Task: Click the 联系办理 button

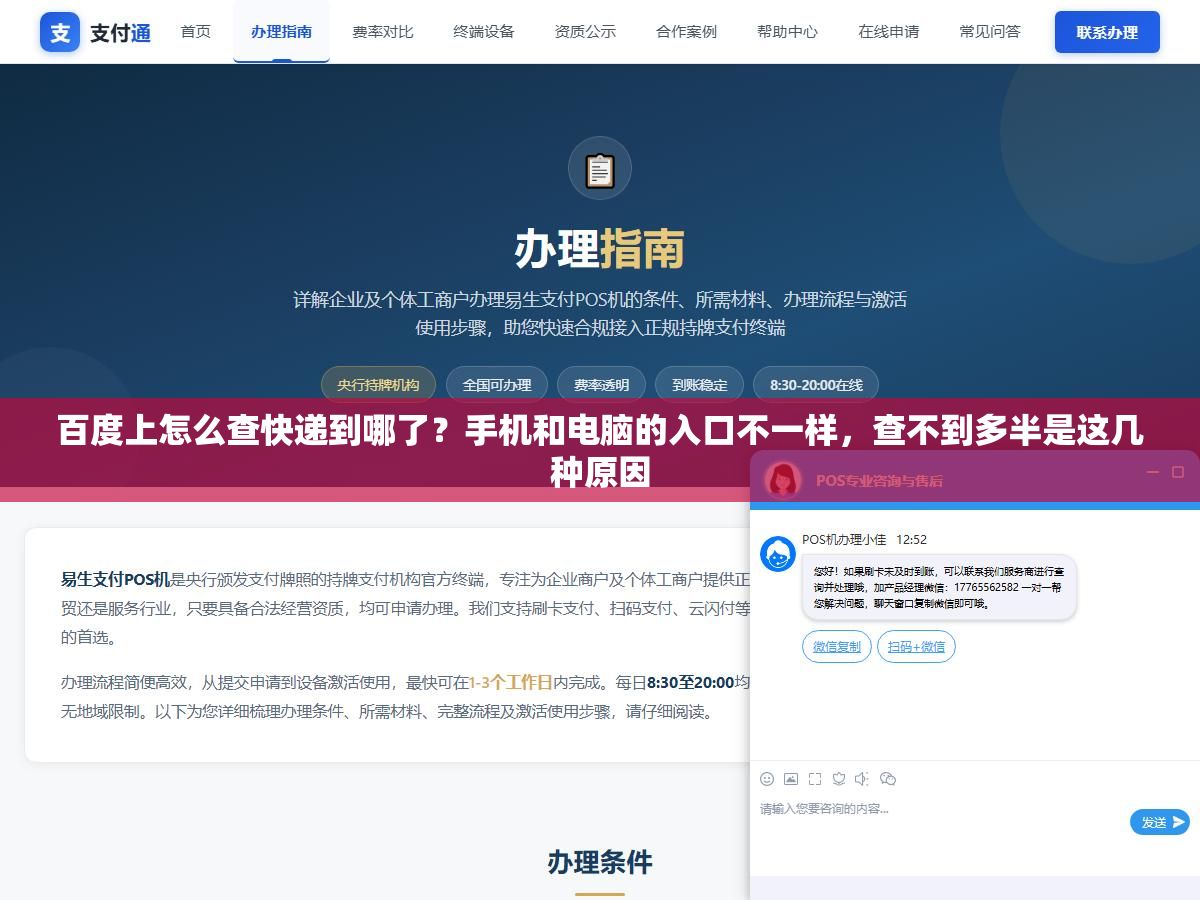Action: pos(1107,32)
